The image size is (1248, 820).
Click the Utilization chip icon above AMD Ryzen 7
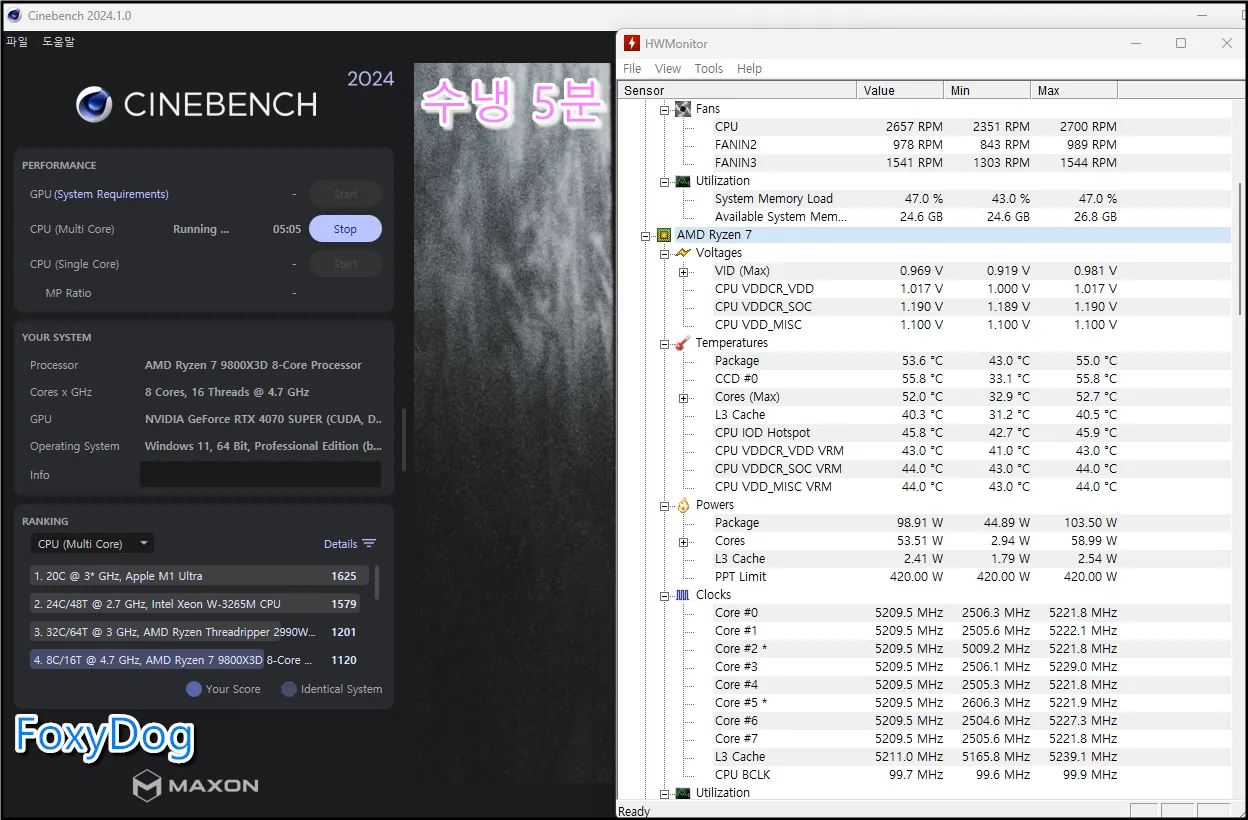click(683, 181)
